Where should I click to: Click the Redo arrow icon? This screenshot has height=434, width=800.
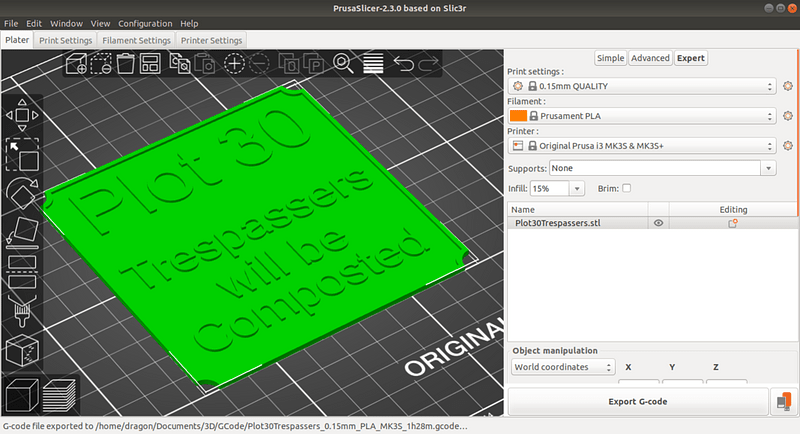[429, 64]
